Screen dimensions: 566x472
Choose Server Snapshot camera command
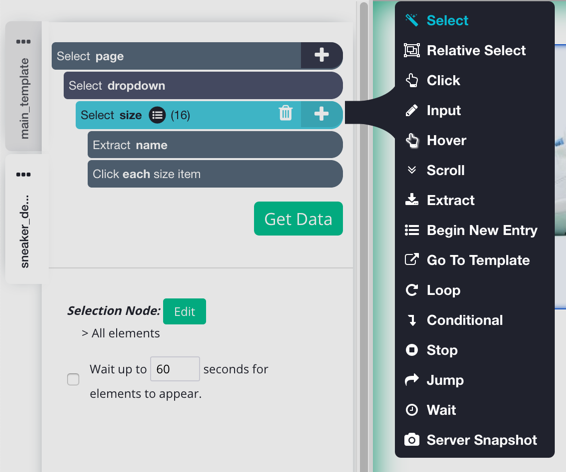click(x=471, y=440)
